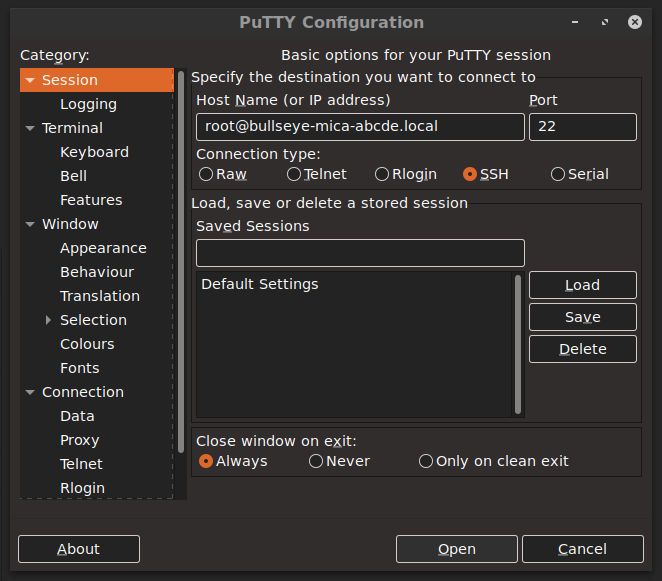Click the saved sessions list scrollbar

click(518, 344)
